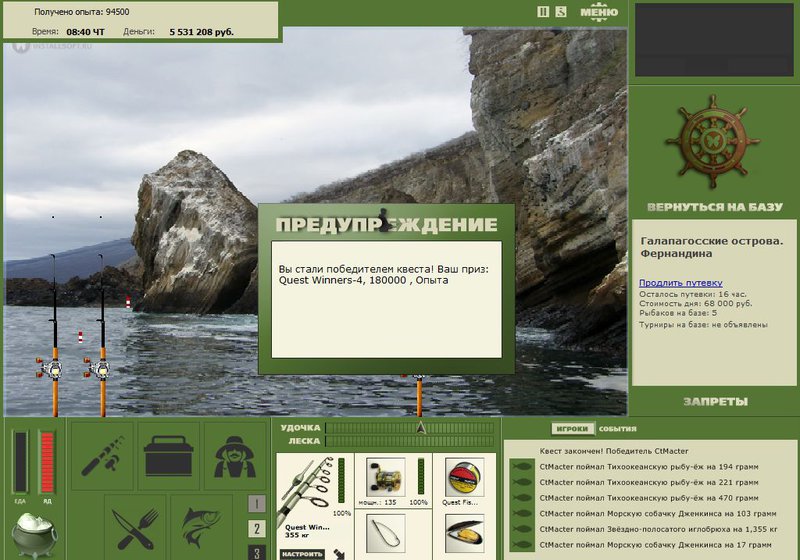Click the ЕДА food level bar
800x560 pixels.
point(20,462)
